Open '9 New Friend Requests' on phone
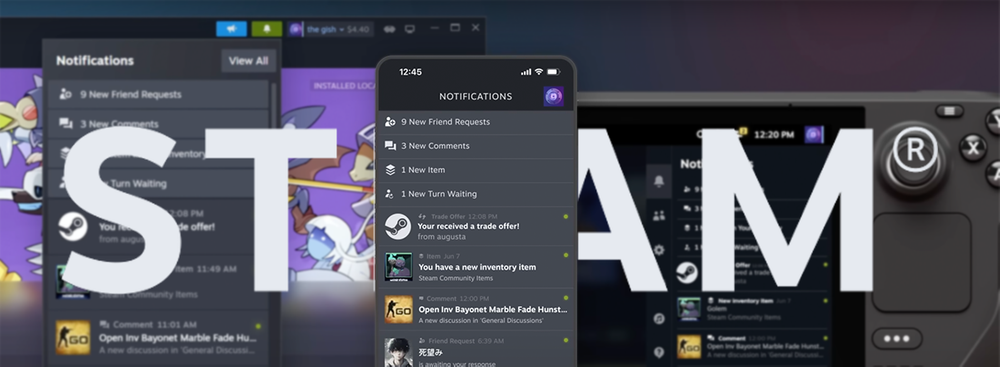The image size is (1000, 367). pos(476,122)
